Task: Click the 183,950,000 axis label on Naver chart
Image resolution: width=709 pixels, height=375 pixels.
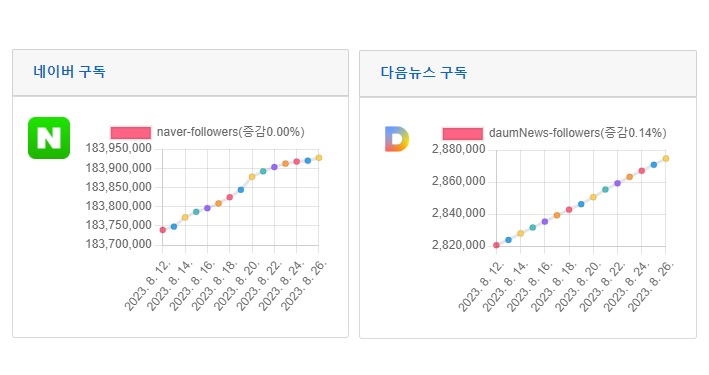Action: [118, 148]
